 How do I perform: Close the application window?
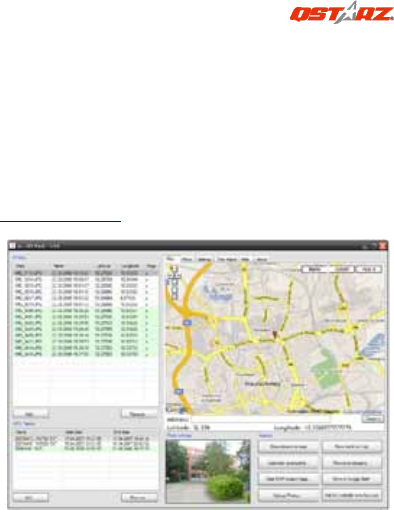coord(382,246)
